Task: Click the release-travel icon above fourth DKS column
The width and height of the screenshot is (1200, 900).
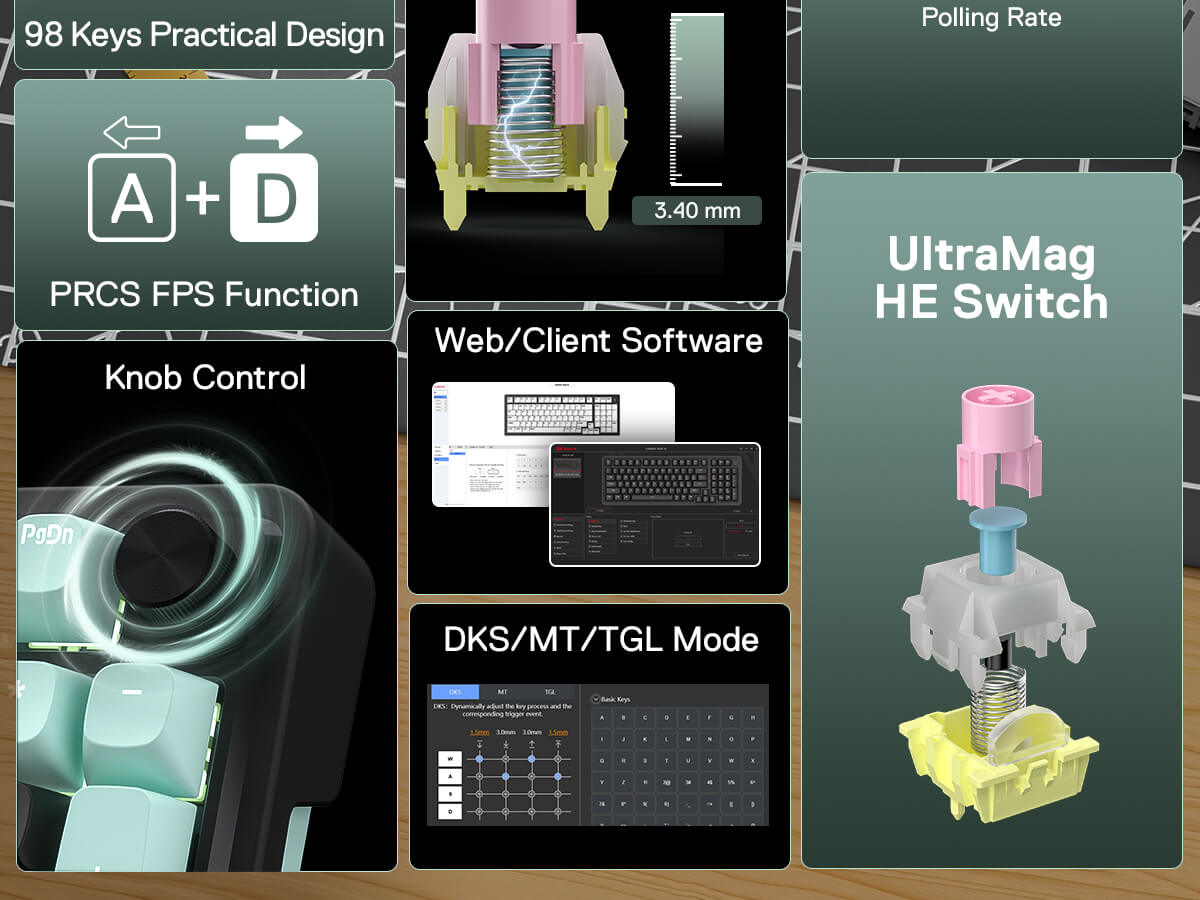Action: (558, 743)
